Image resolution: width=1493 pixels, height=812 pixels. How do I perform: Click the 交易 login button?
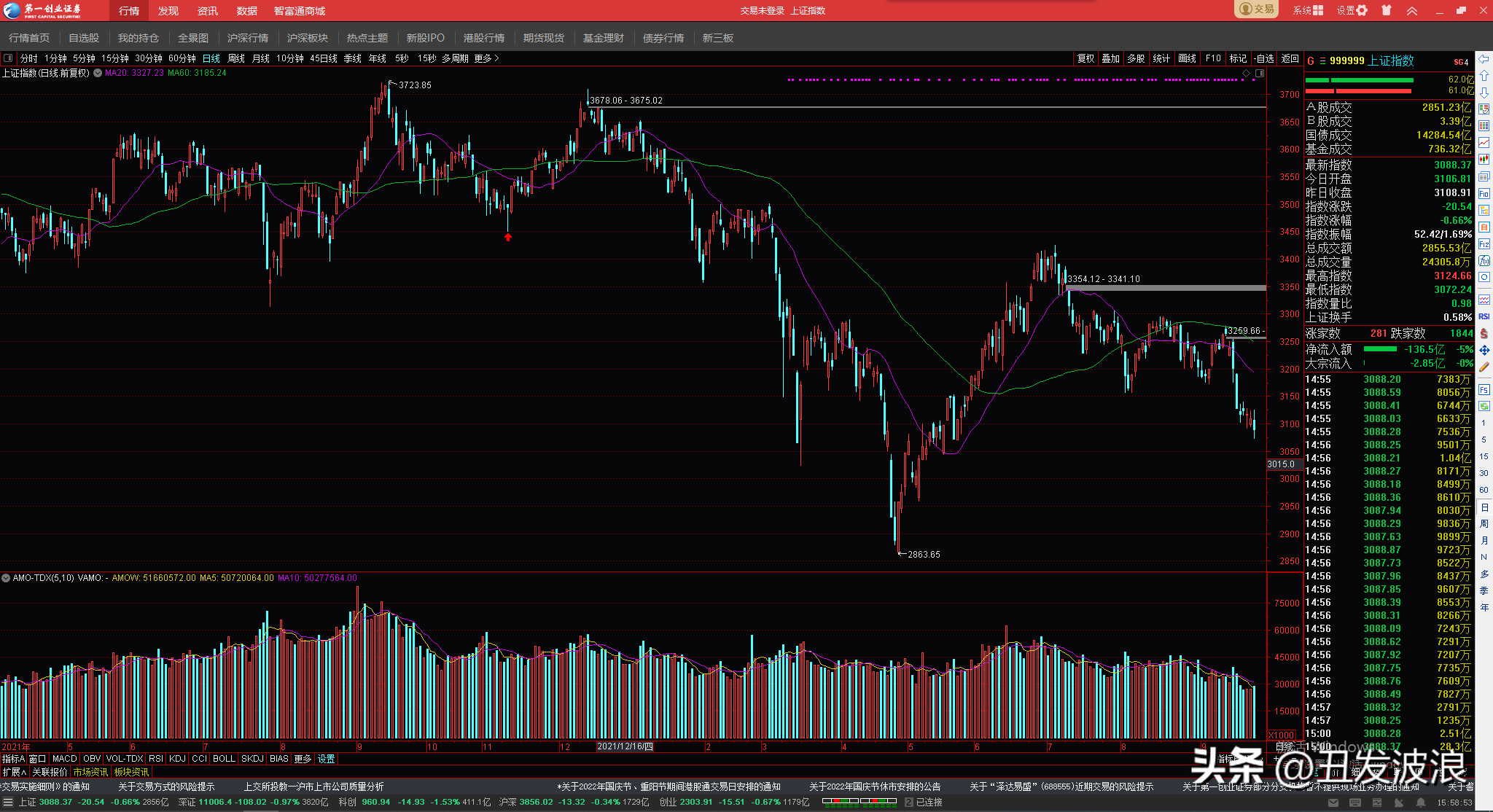(x=1256, y=9)
